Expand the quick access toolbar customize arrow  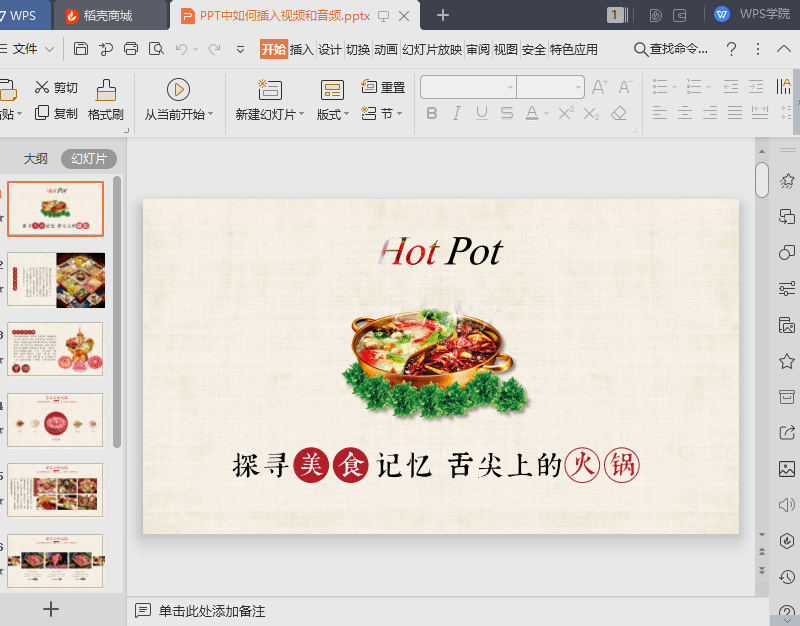(240, 49)
